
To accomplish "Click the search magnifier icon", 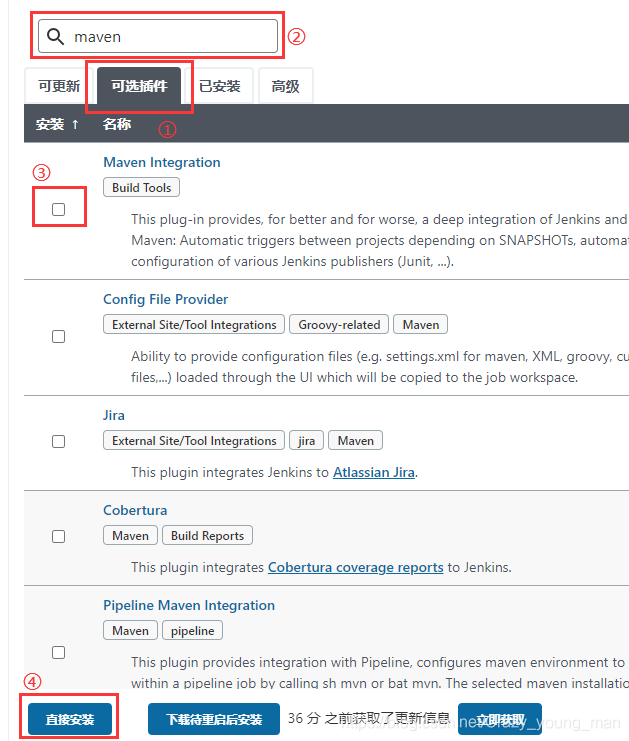I will (x=56, y=36).
